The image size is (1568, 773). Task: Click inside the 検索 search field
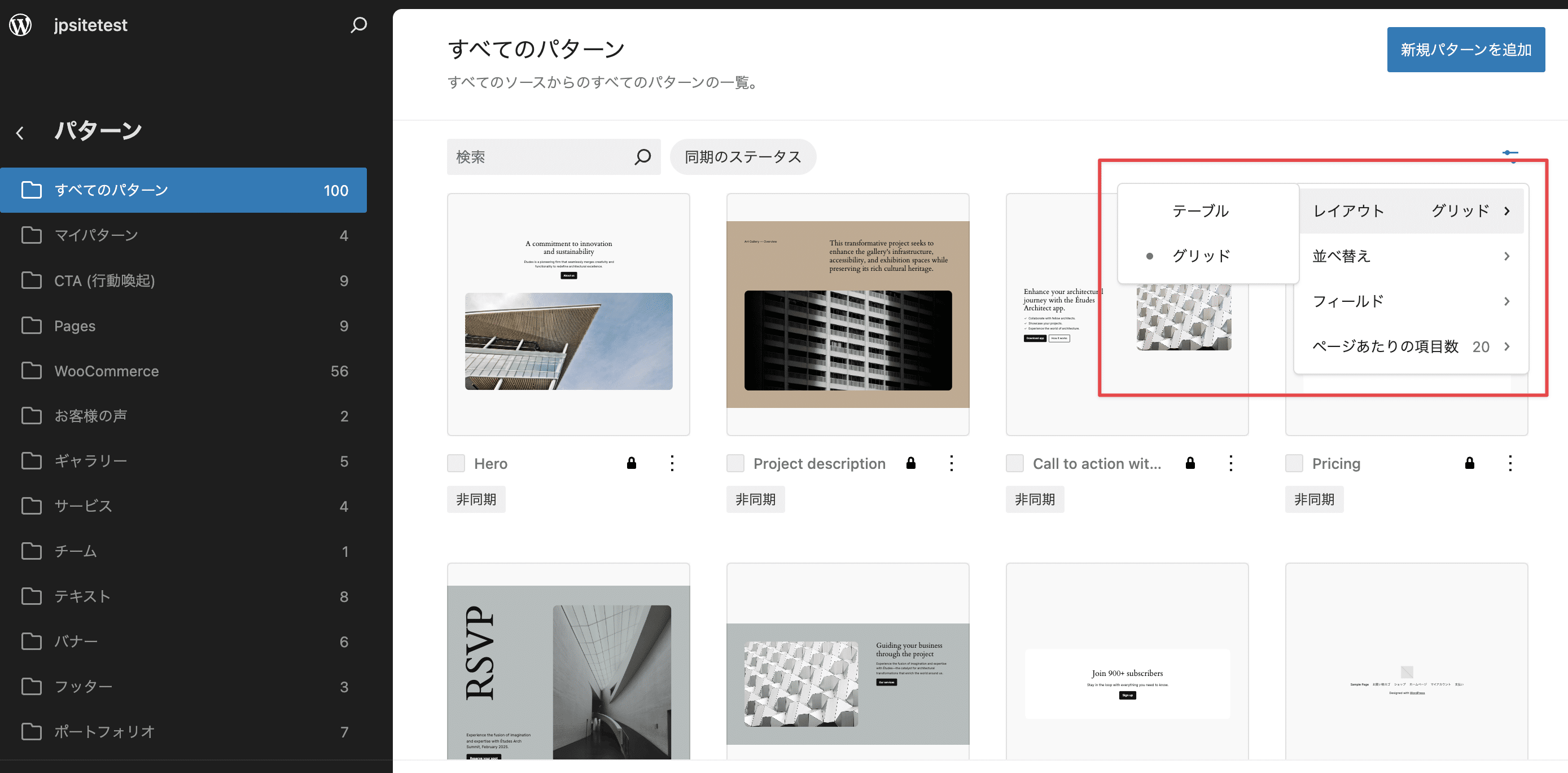[x=536, y=156]
